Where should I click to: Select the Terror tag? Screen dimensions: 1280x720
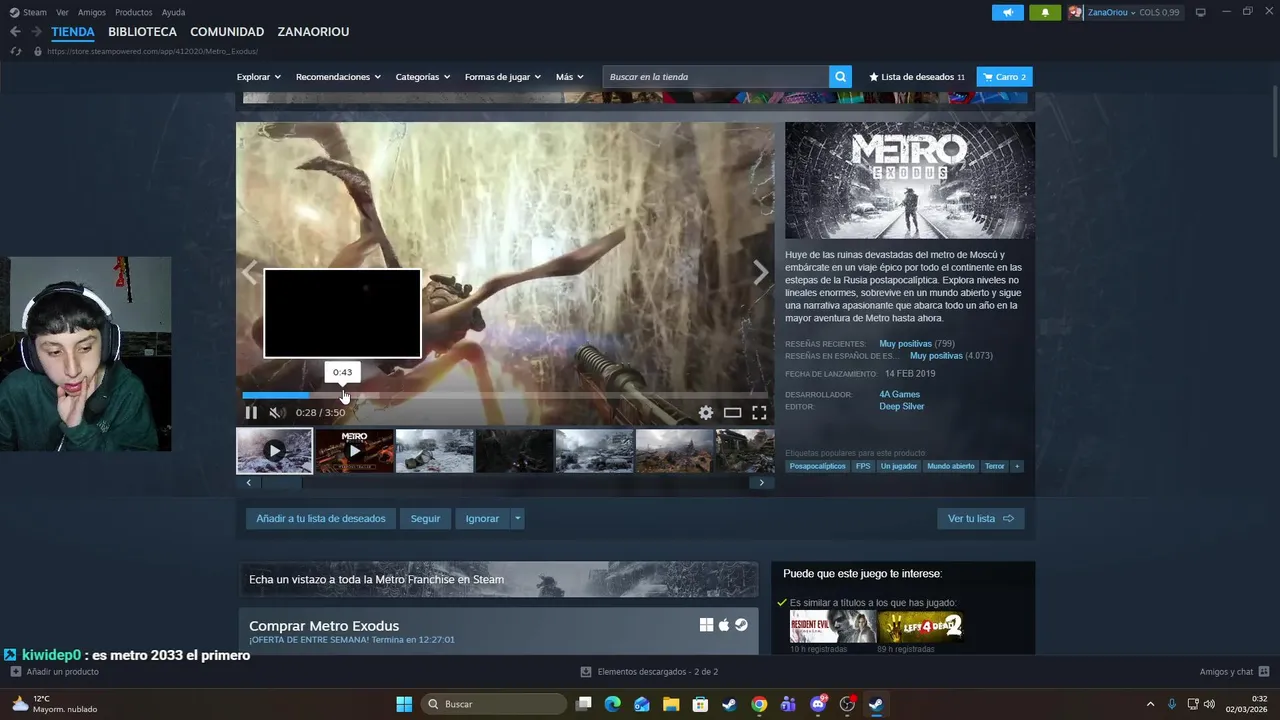(994, 466)
